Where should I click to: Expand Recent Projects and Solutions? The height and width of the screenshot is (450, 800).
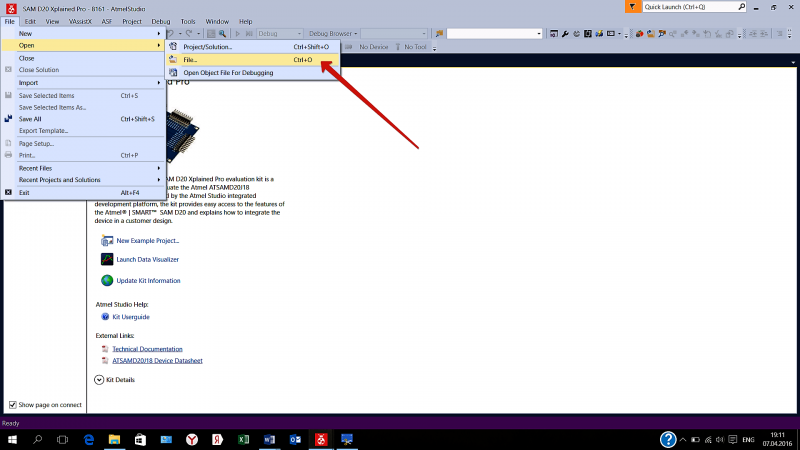pos(83,180)
